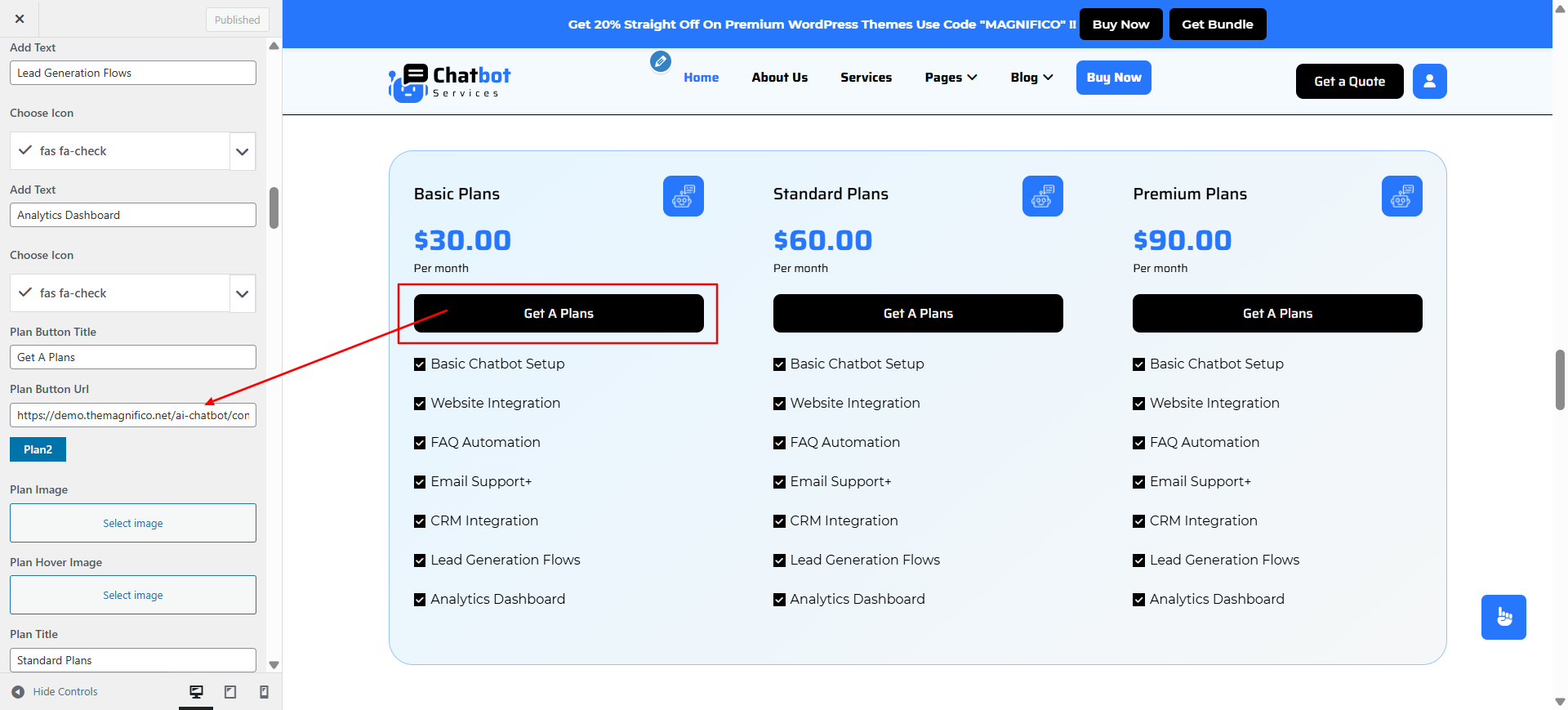The width and height of the screenshot is (1568, 710).
Task: Click the Premium Plans heading
Action: click(1190, 194)
